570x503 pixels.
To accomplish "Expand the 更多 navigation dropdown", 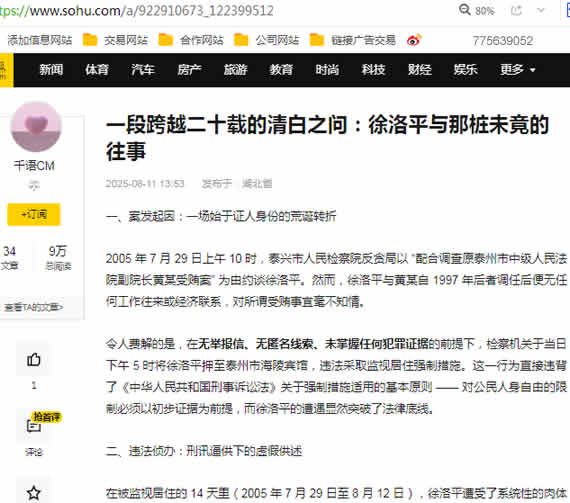I will point(518,69).
